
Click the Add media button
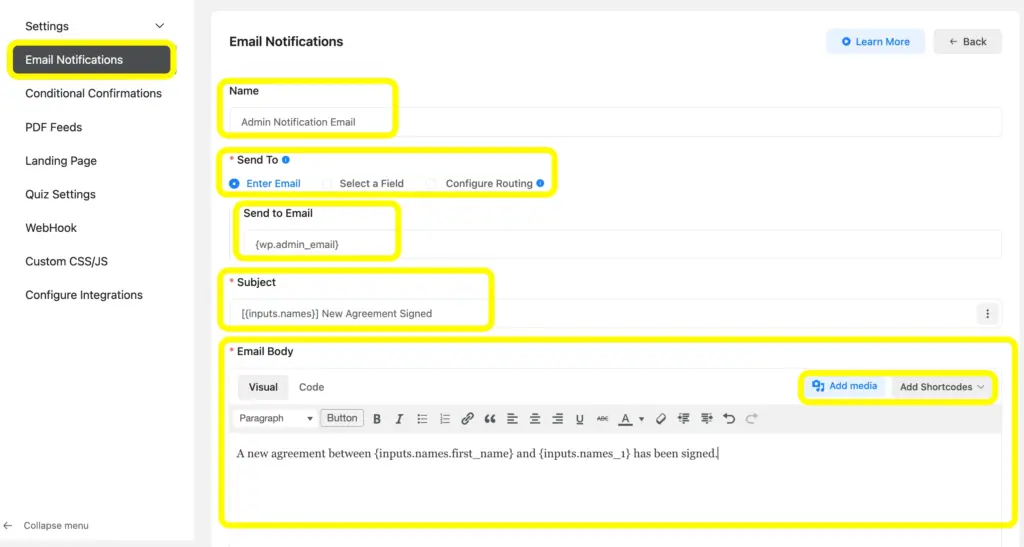tap(844, 386)
